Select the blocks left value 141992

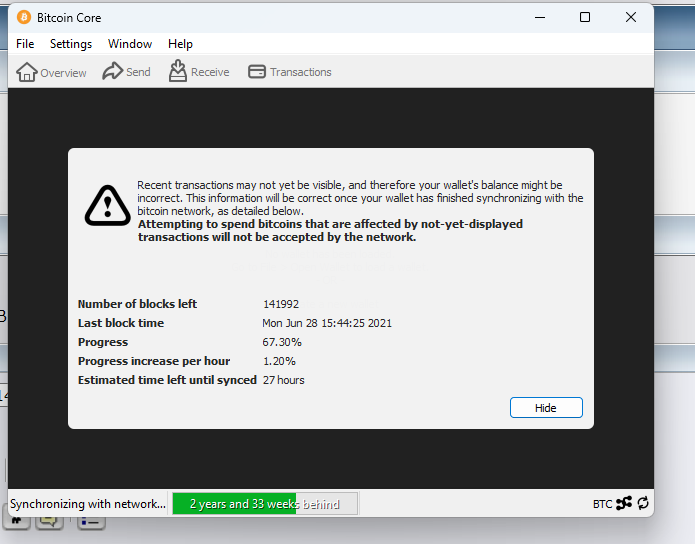281,304
